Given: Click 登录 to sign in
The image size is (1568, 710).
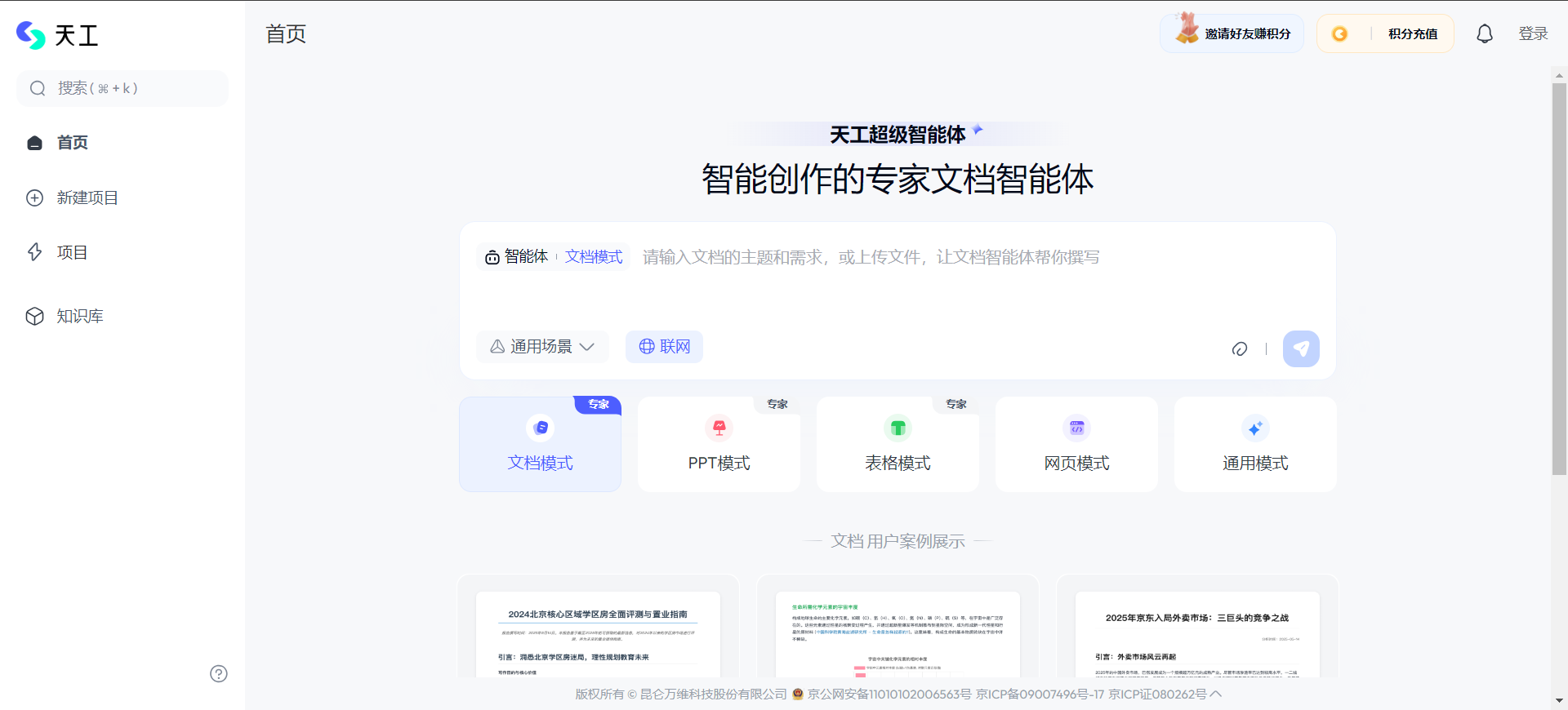Looking at the screenshot, I should 1533,33.
